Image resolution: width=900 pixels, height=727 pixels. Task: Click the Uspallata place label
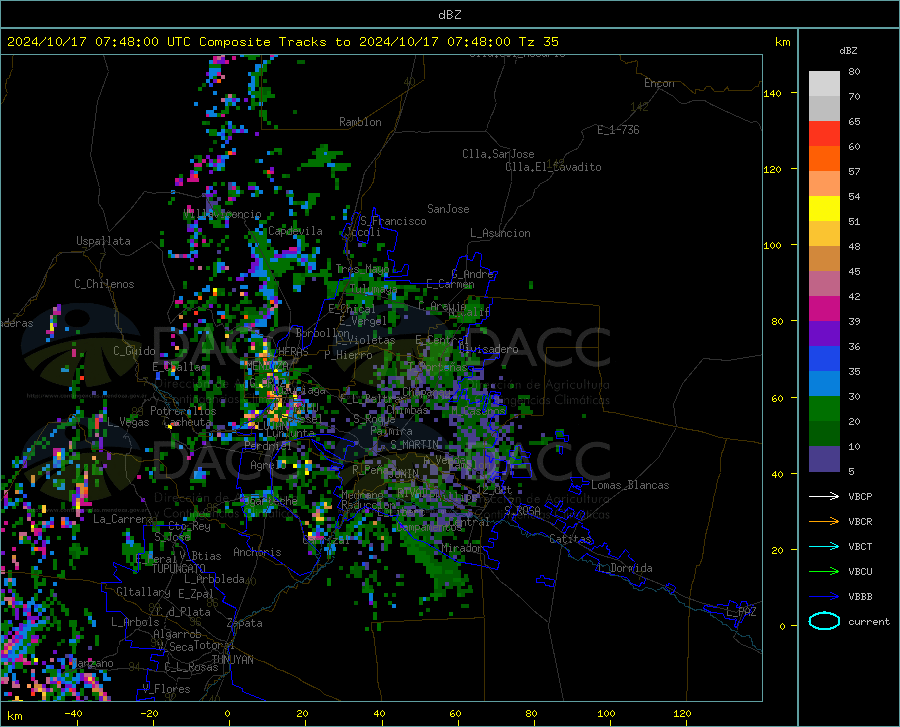103,241
